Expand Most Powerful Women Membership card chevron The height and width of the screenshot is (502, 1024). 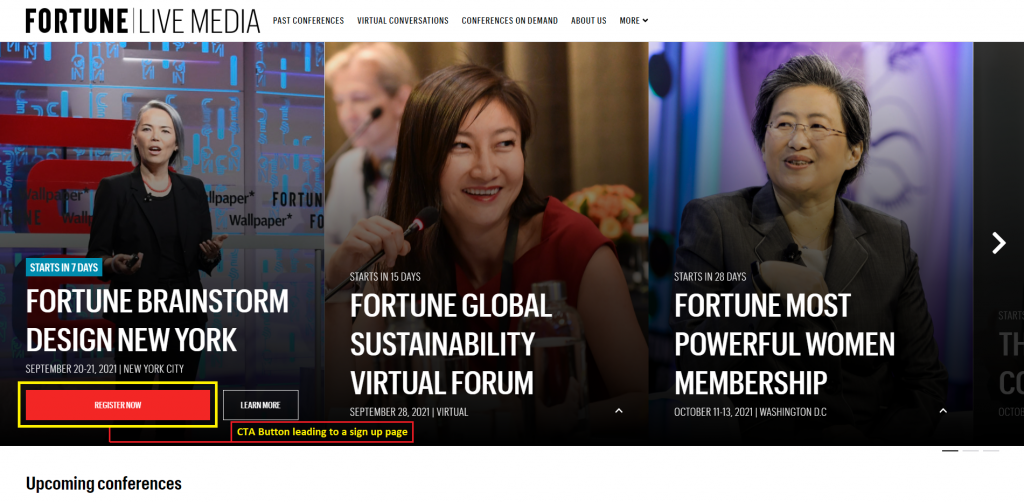pyautogui.click(x=943, y=411)
